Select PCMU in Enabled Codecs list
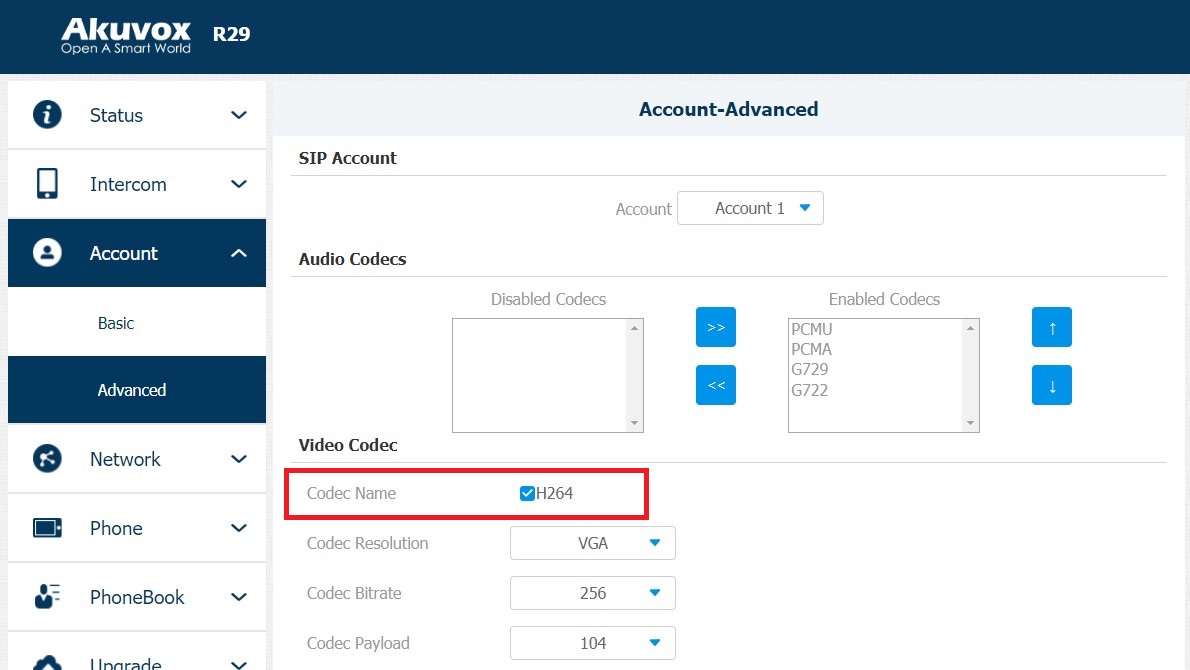 click(x=811, y=329)
